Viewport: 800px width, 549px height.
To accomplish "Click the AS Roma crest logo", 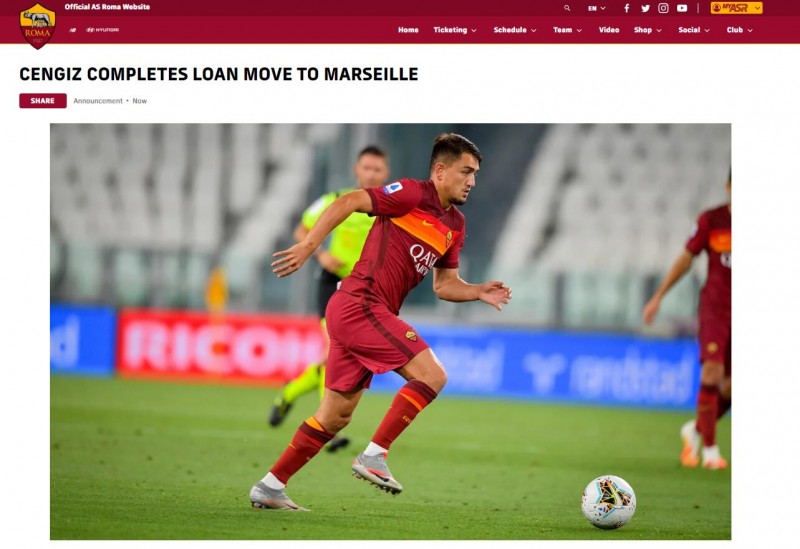I will [38, 26].
